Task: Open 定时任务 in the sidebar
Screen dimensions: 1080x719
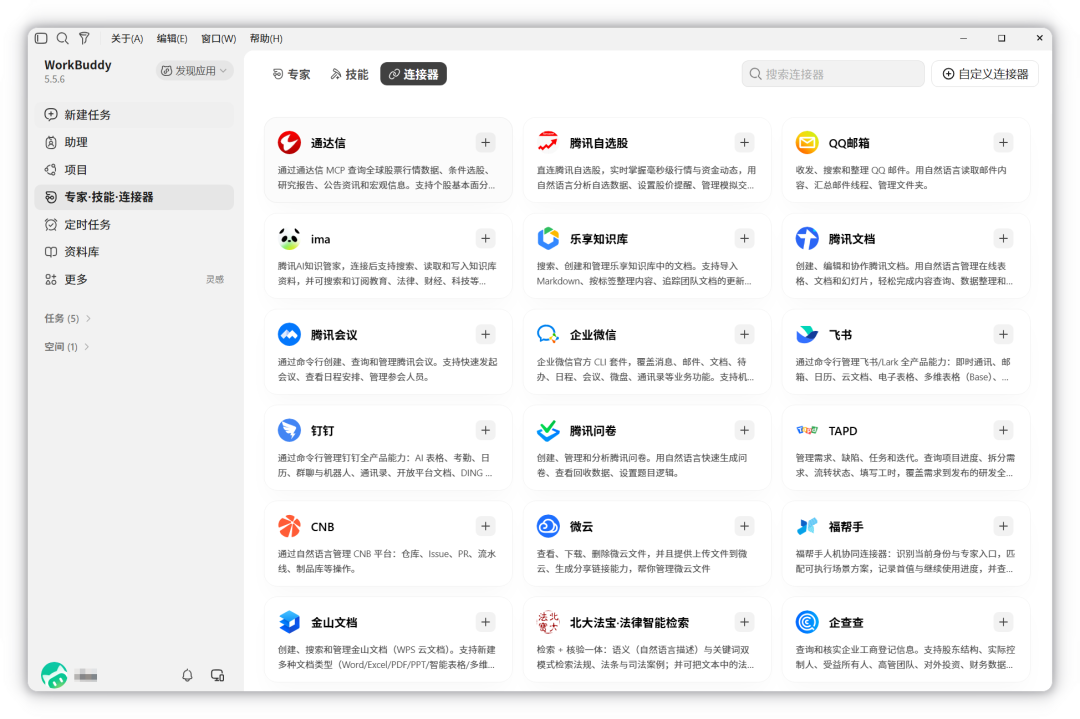Action: pos(134,225)
